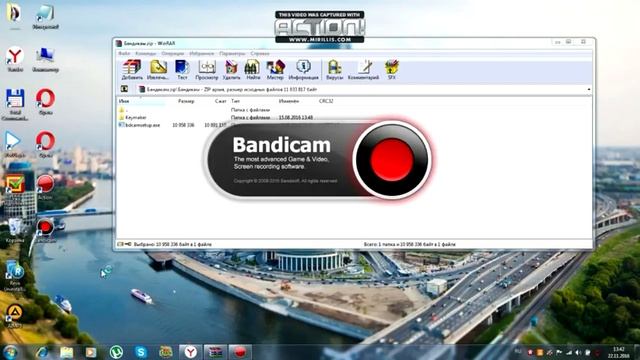The image size is (640, 360).
Task: Open the lower Opera desktop shortcut
Action: click(x=45, y=144)
